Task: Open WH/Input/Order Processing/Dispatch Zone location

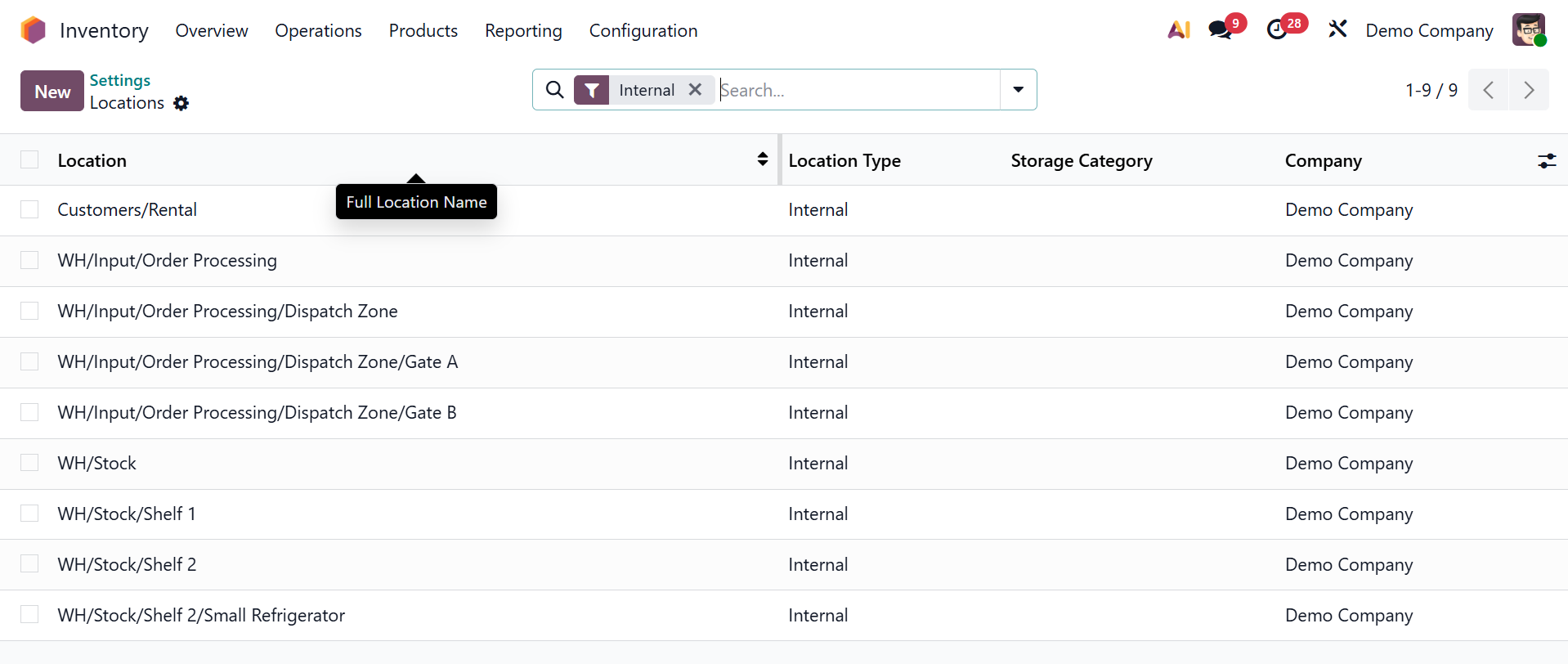Action: (x=227, y=311)
